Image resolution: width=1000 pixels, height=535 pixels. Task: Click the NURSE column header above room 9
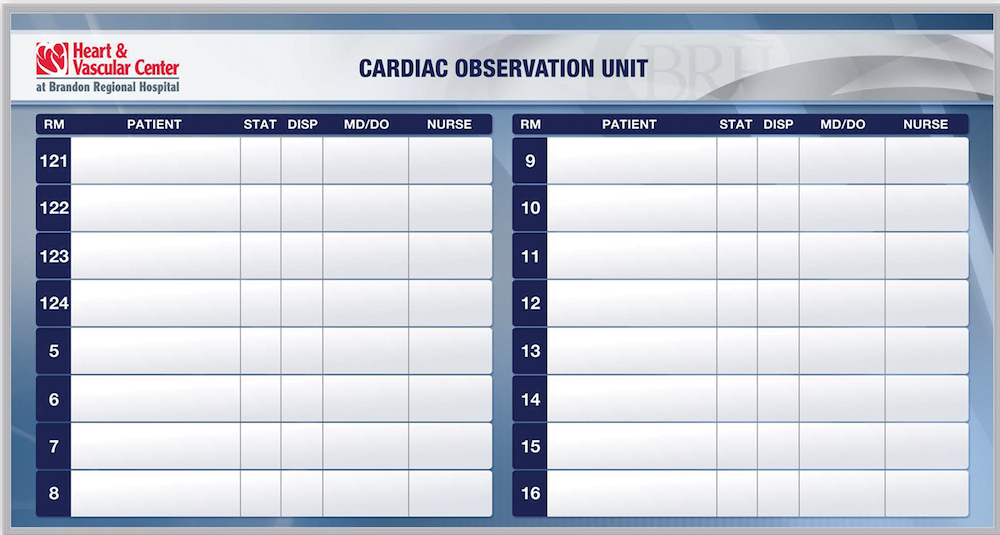pyautogui.click(x=925, y=125)
